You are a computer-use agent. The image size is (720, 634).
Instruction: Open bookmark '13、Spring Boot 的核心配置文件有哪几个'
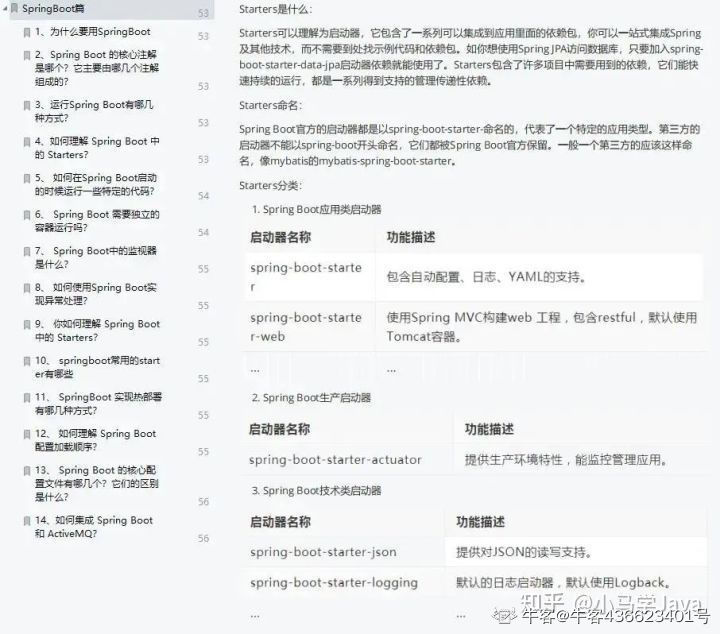(97, 483)
